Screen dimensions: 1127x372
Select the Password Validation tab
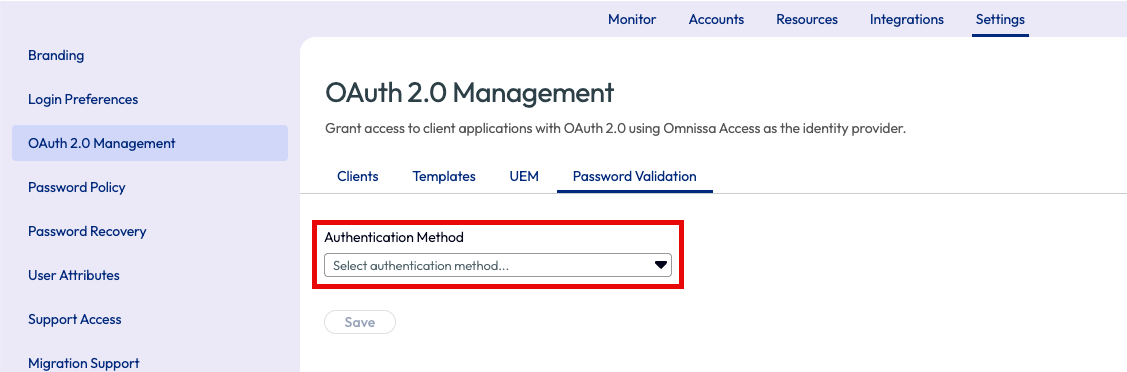pyautogui.click(x=635, y=176)
